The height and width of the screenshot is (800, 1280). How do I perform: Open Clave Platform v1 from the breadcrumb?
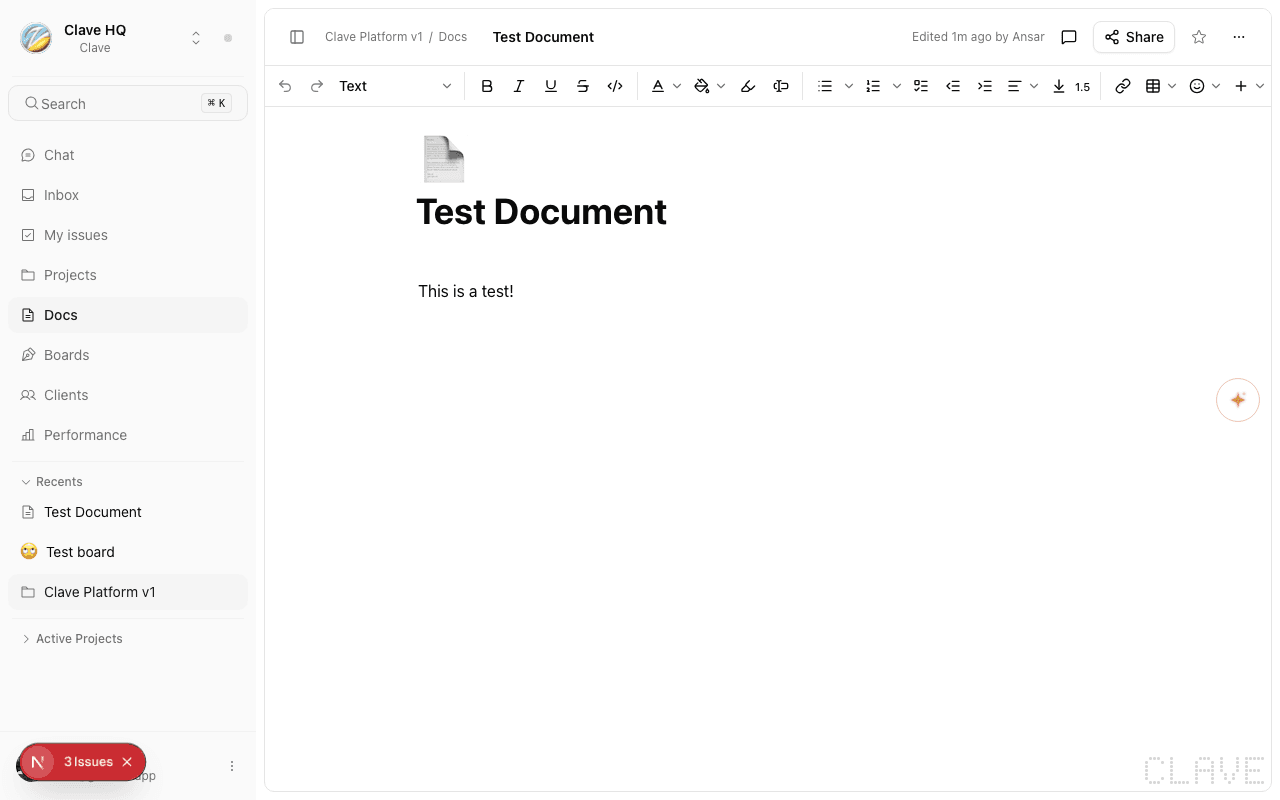tap(375, 36)
